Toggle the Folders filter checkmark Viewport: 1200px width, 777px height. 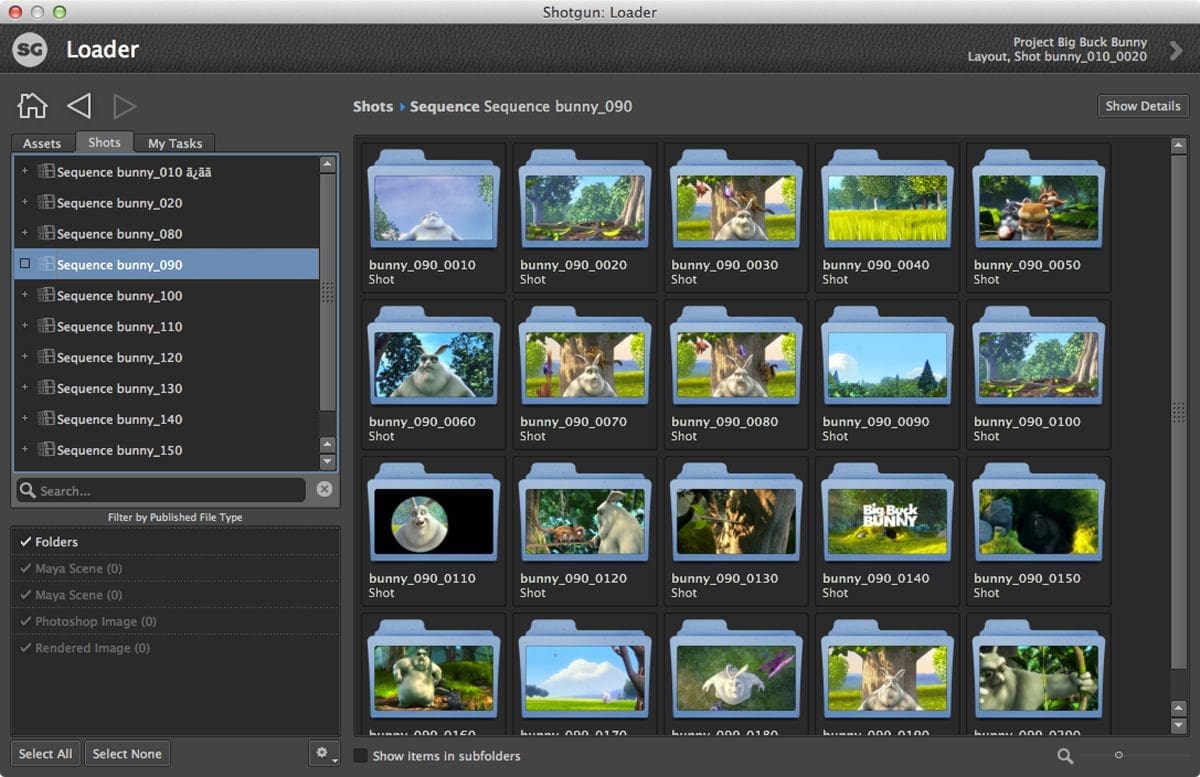[x=26, y=542]
